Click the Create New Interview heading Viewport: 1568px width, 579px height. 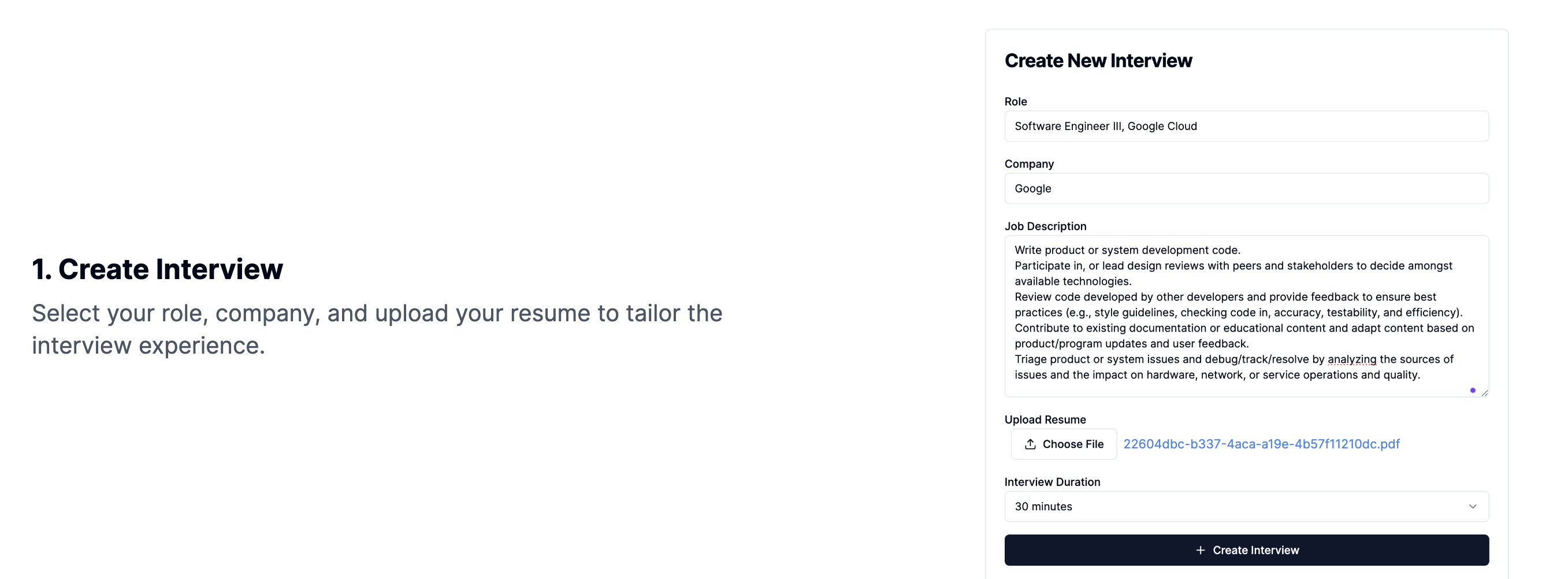pos(1098,60)
